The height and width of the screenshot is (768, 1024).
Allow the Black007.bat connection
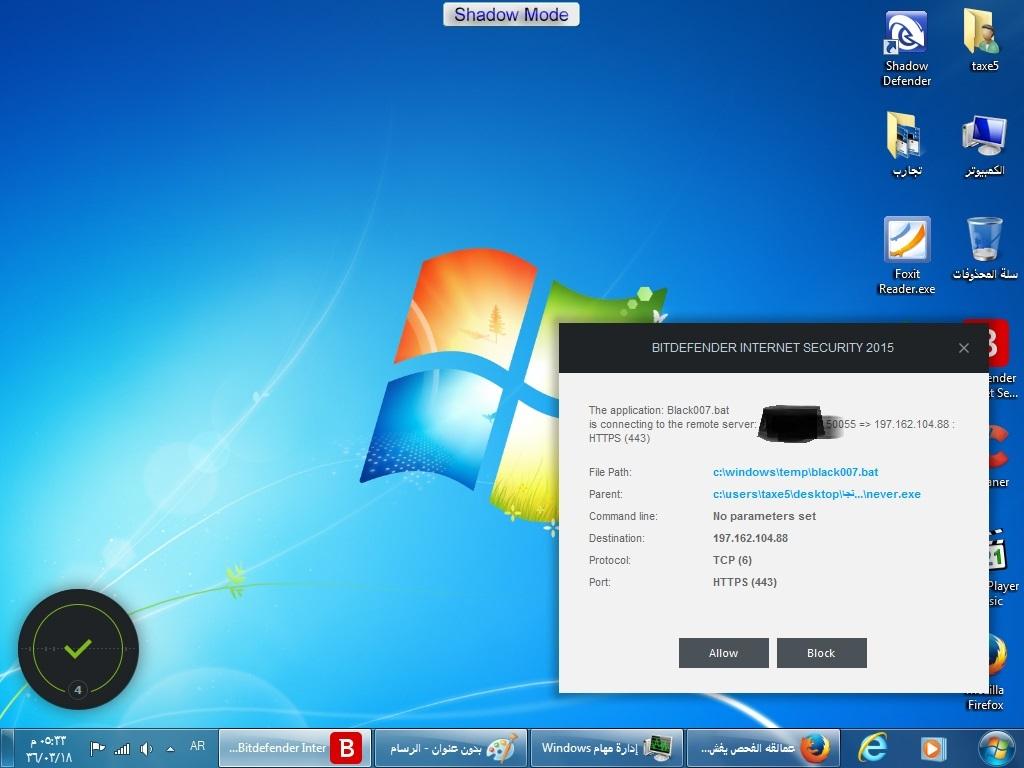click(x=724, y=653)
